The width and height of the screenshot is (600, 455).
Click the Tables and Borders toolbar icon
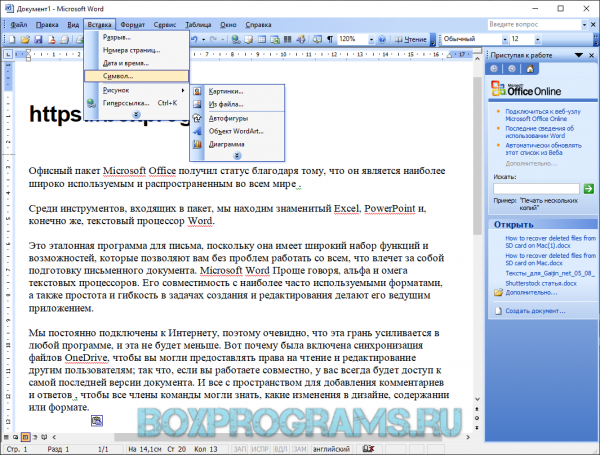[249, 39]
